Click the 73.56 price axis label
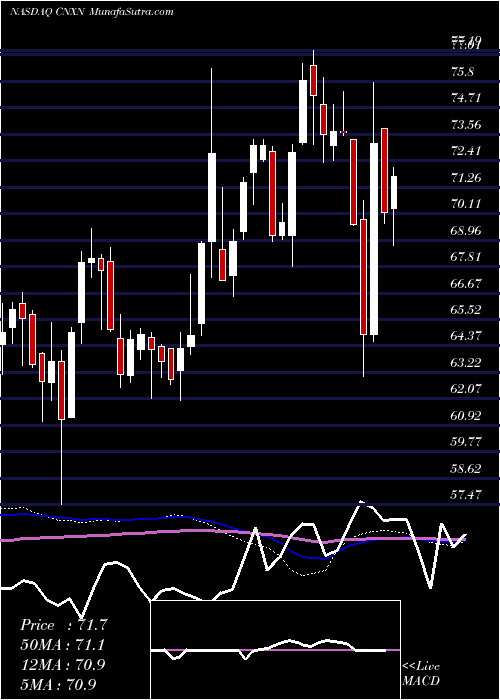Viewport: 500px width, 700px height. (466, 125)
